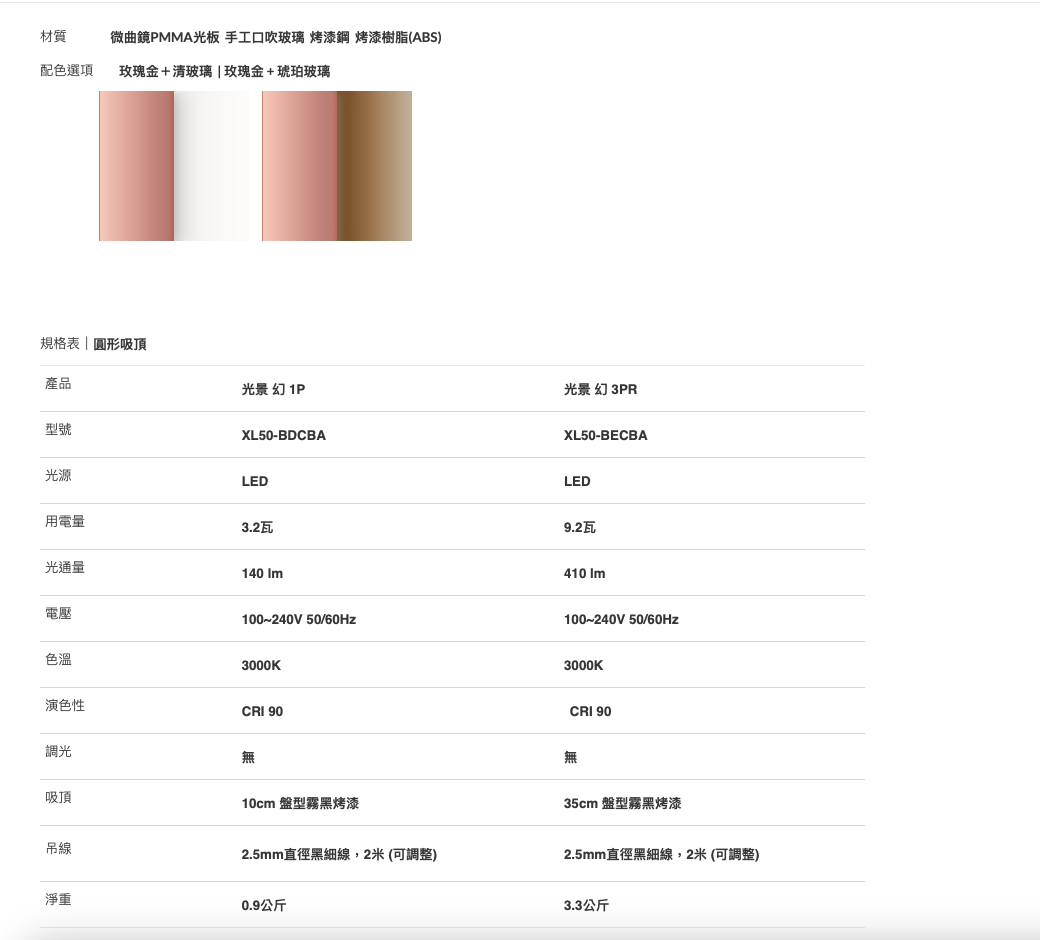Select the 玫瑰金＋清玻璃 color swatch
1040x940 pixels.
coord(174,166)
